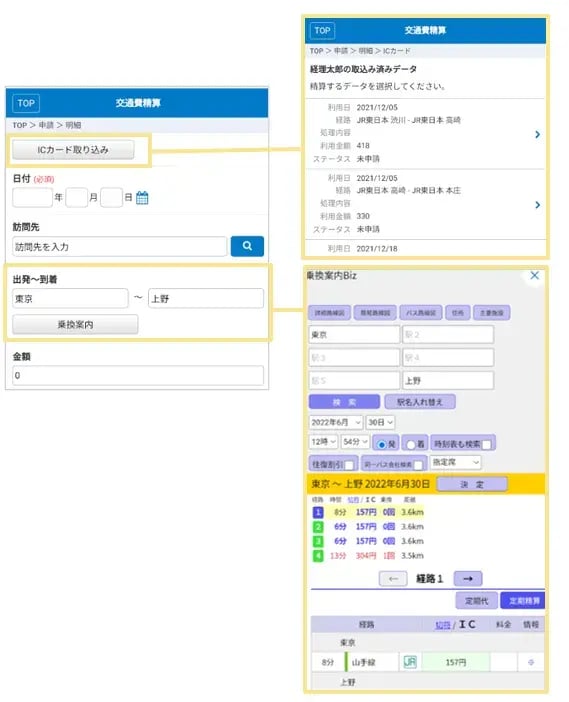Click the ICカード取り込み button
Viewport: 569px width, 702px height.
click(73, 150)
